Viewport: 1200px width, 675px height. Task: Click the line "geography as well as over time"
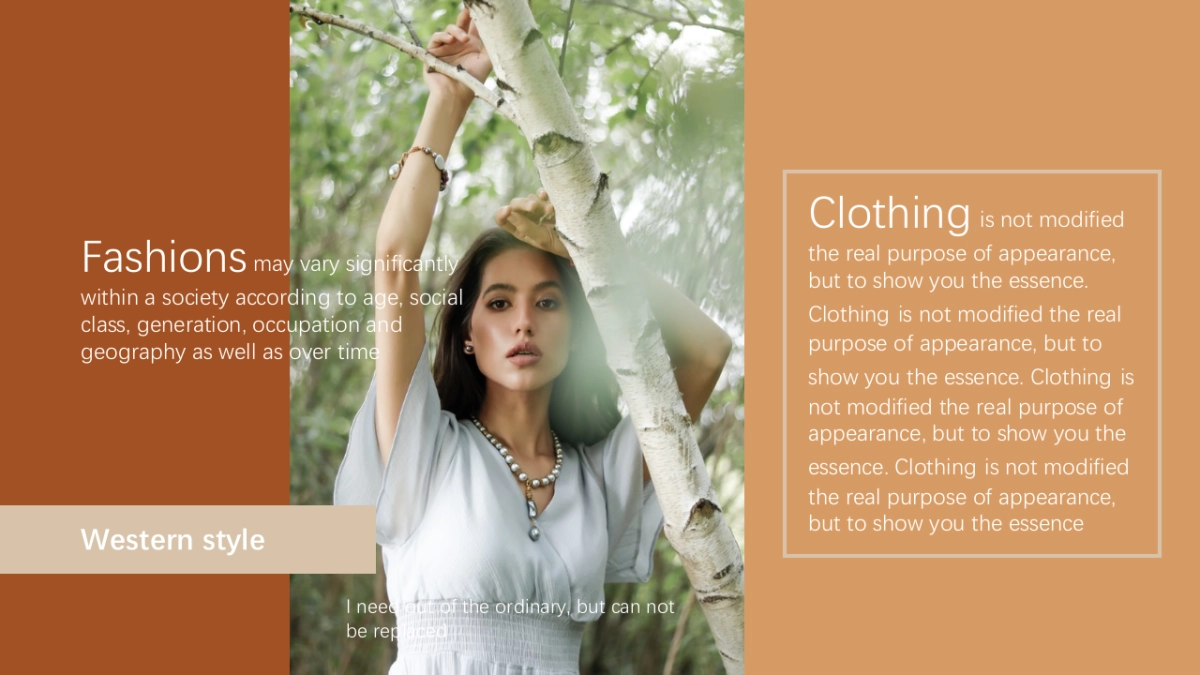tap(230, 352)
